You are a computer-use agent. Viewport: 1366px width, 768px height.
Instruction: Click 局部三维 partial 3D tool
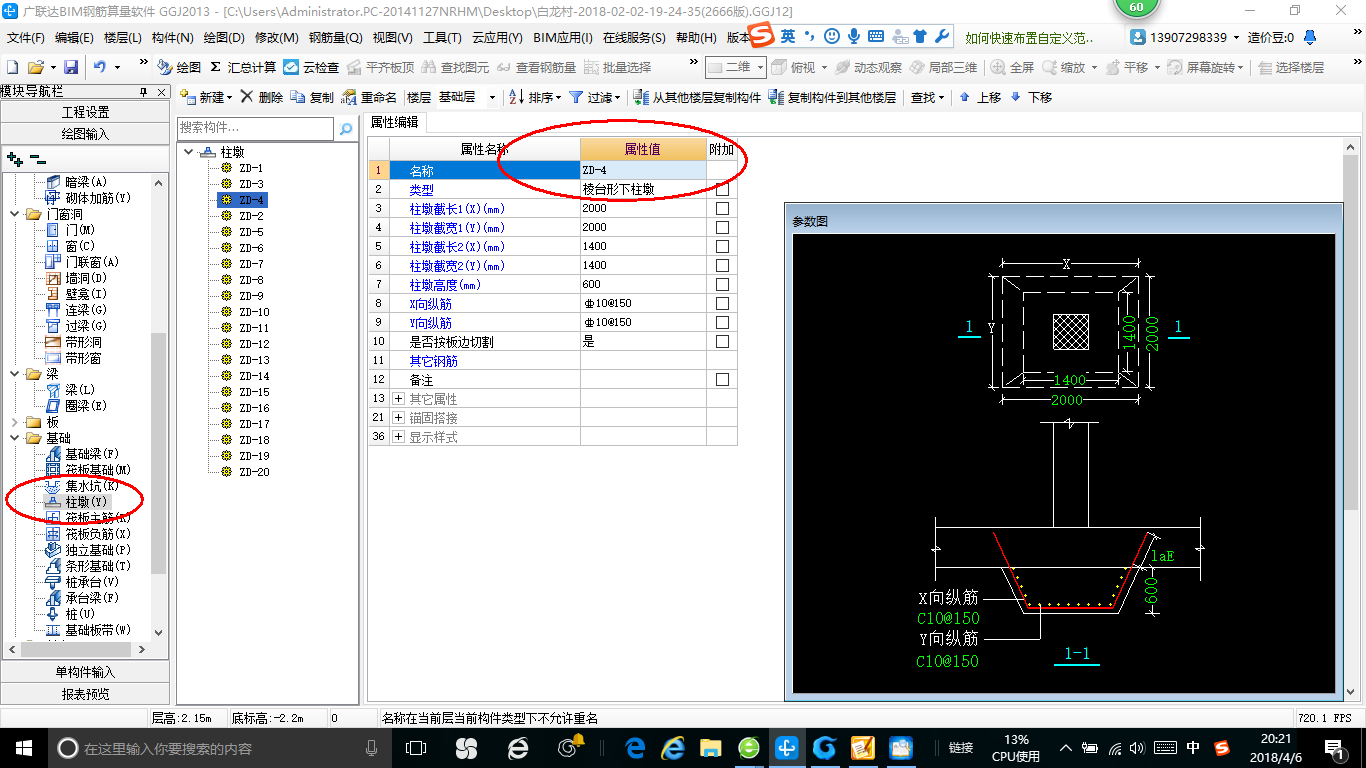pos(943,67)
